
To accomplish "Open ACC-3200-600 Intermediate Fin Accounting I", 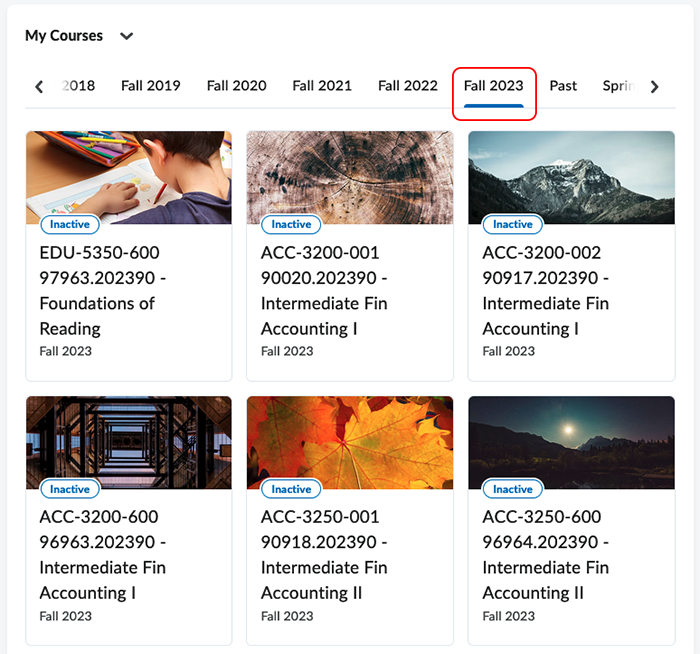I will pyautogui.click(x=102, y=555).
